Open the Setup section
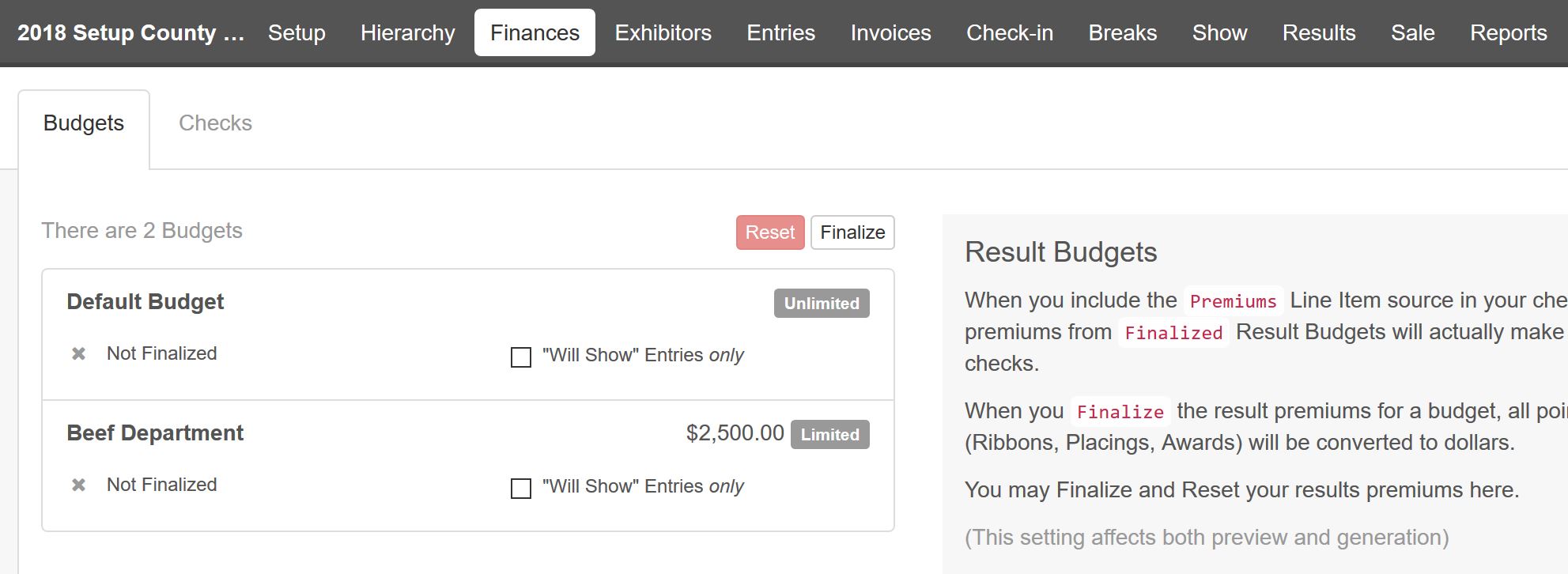1568x574 pixels. [x=297, y=32]
